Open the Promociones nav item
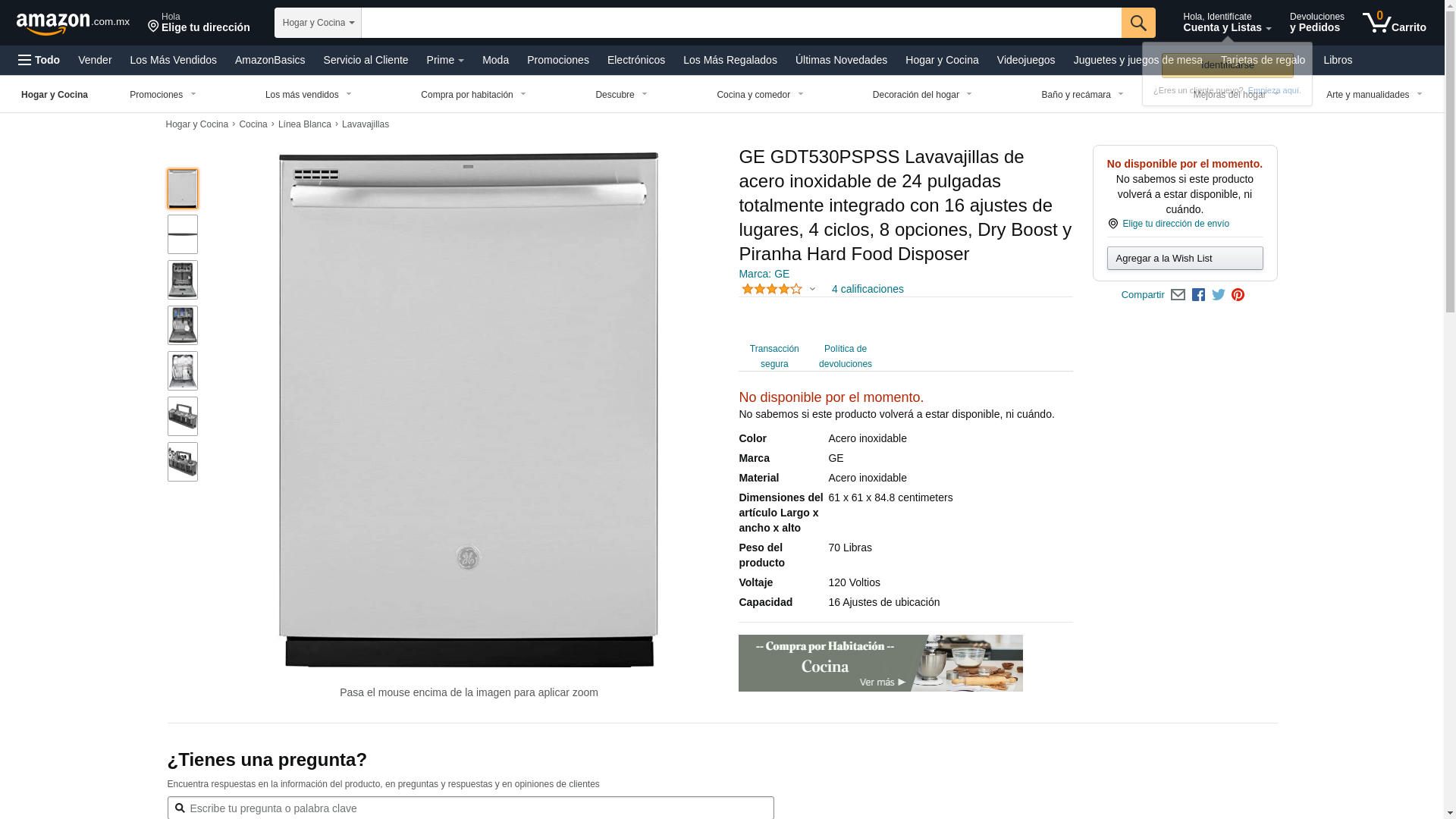Image resolution: width=1456 pixels, height=819 pixels. point(557,60)
